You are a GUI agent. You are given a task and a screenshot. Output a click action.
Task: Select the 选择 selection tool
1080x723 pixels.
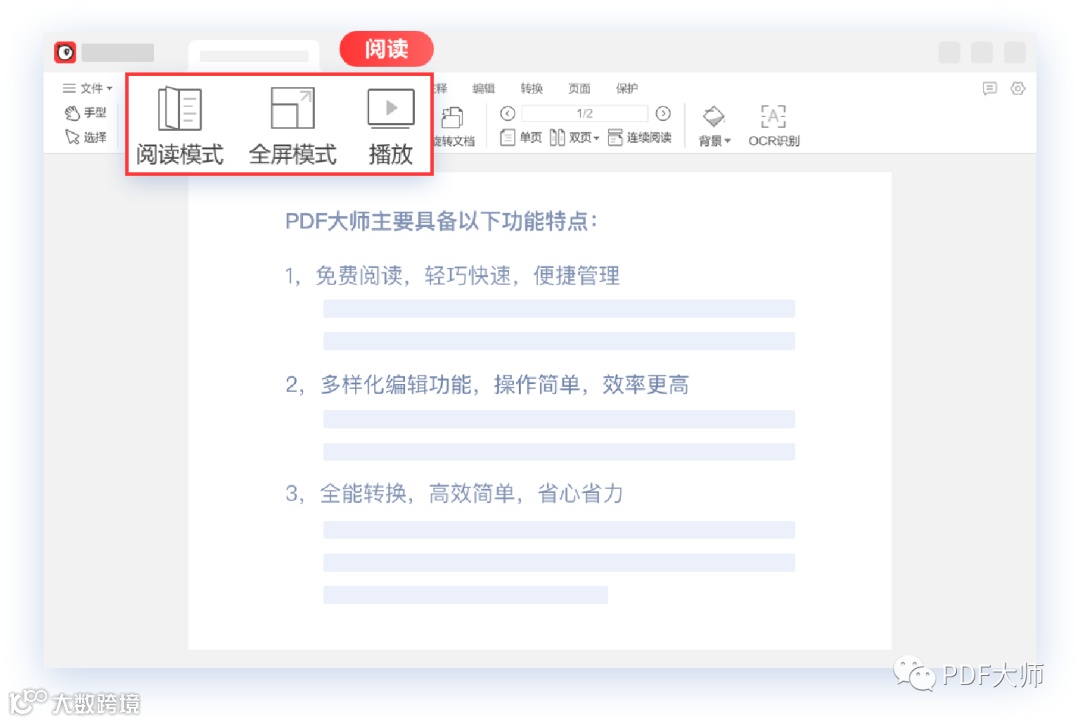(x=85, y=137)
